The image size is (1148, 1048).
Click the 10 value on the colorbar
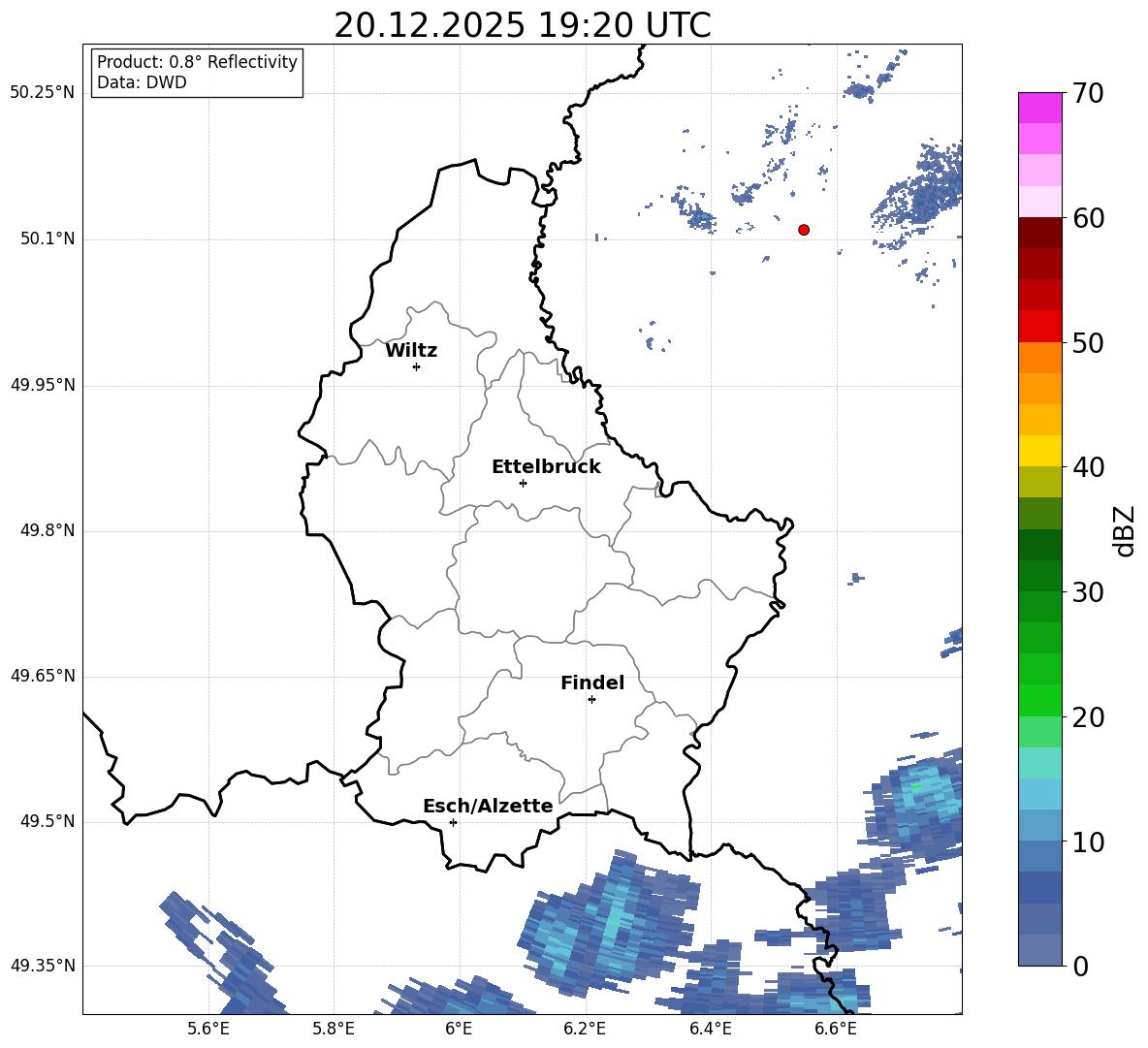click(1088, 842)
